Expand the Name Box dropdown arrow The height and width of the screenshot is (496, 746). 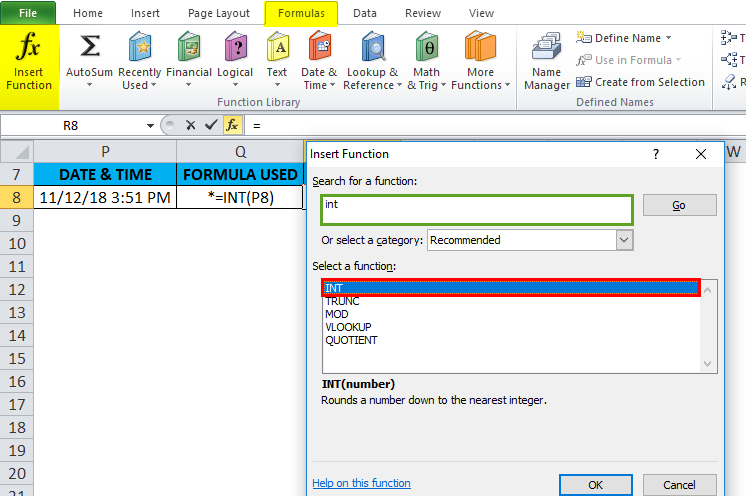[x=151, y=126]
